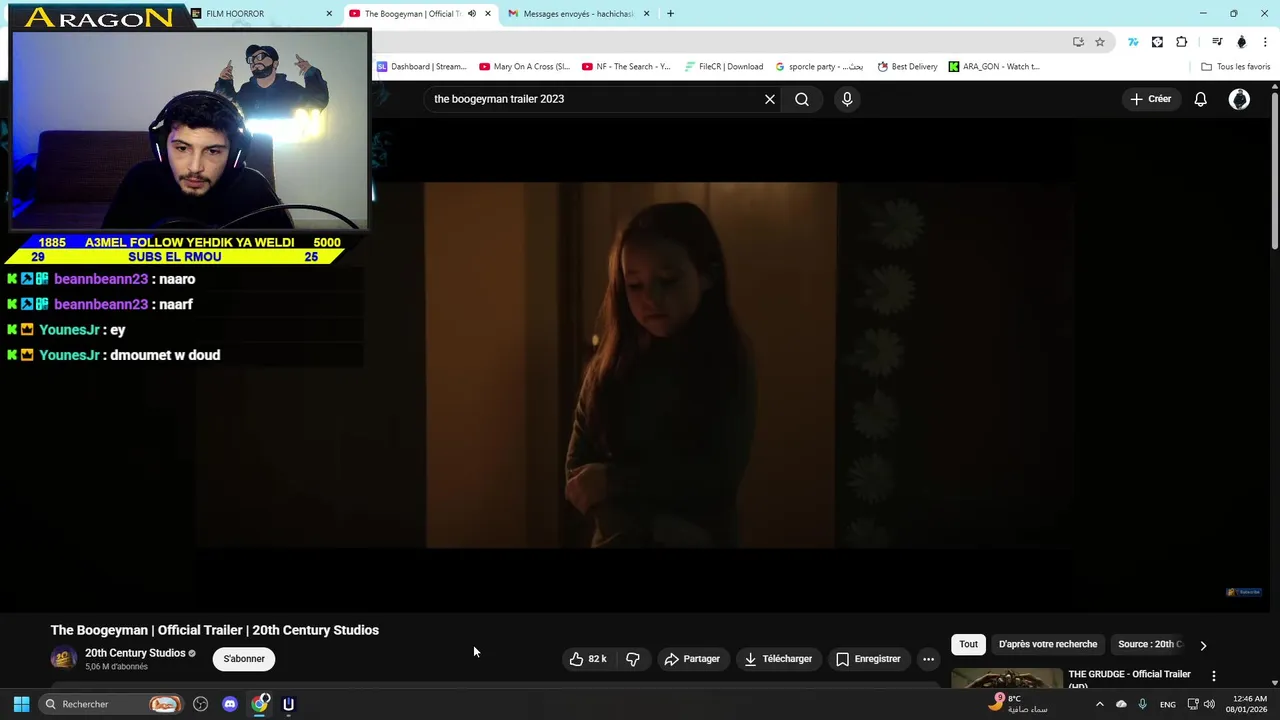Open the Mary On A Cross bookmark
Viewport: 1280px width, 720px height.
click(x=525, y=67)
